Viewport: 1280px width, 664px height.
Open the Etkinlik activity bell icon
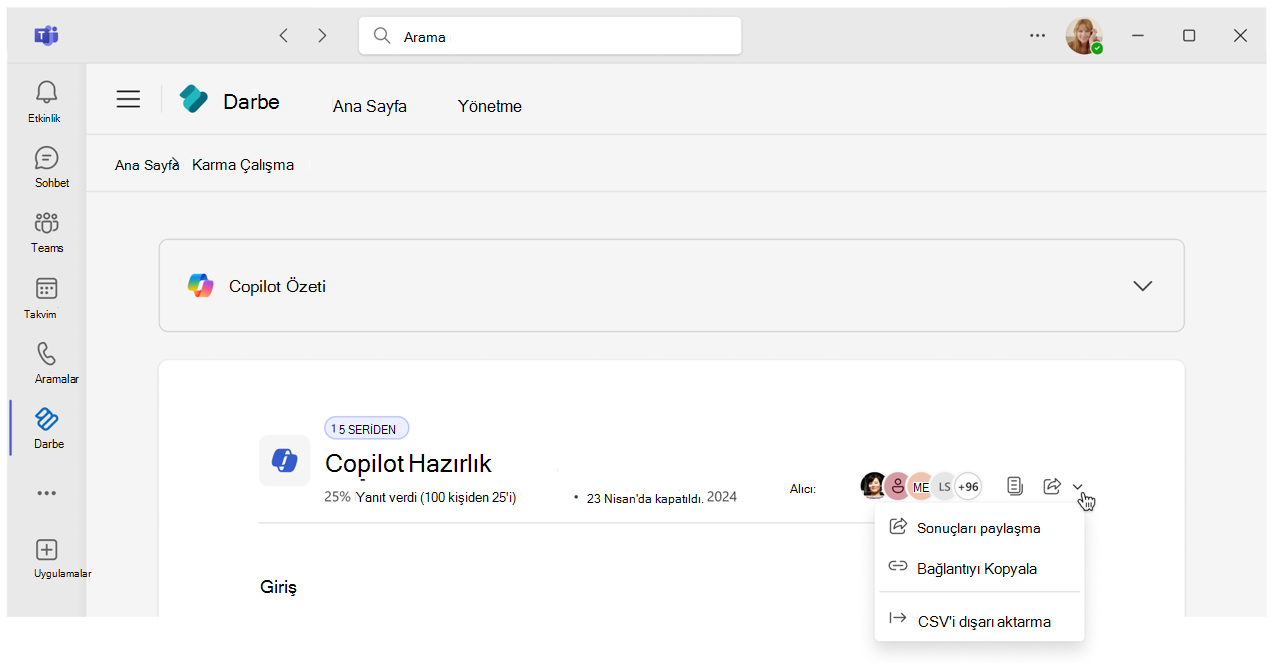pos(46,93)
